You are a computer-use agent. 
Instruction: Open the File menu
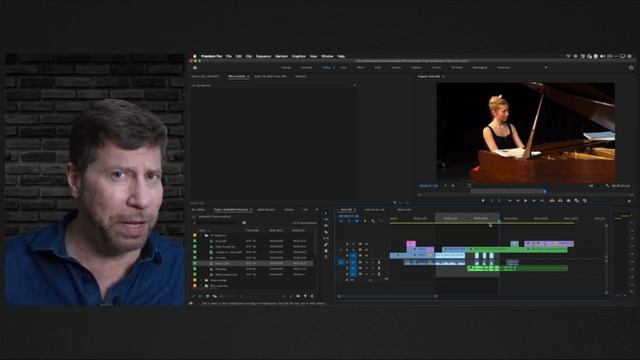point(229,56)
